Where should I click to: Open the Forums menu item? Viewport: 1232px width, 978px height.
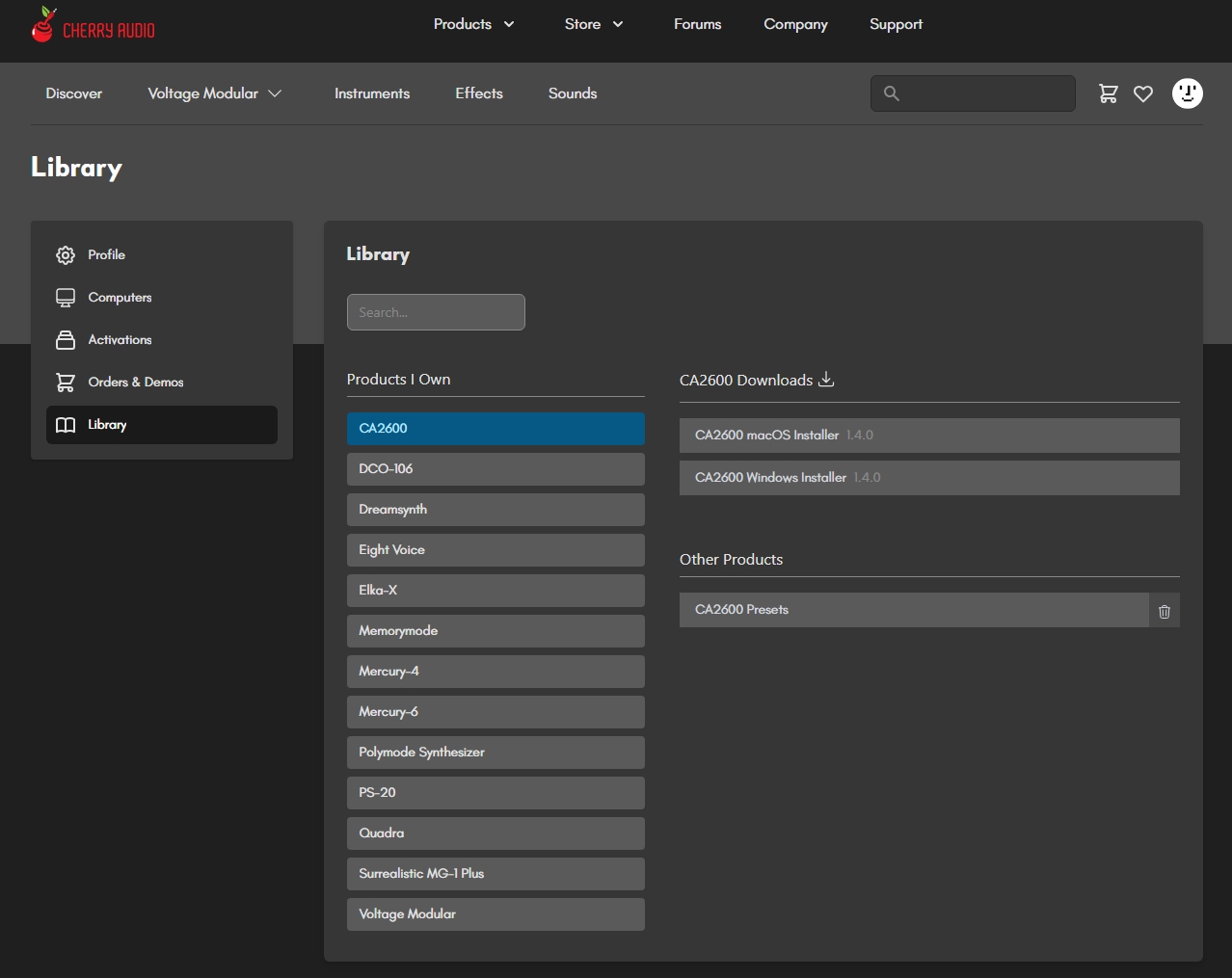pyautogui.click(x=697, y=24)
